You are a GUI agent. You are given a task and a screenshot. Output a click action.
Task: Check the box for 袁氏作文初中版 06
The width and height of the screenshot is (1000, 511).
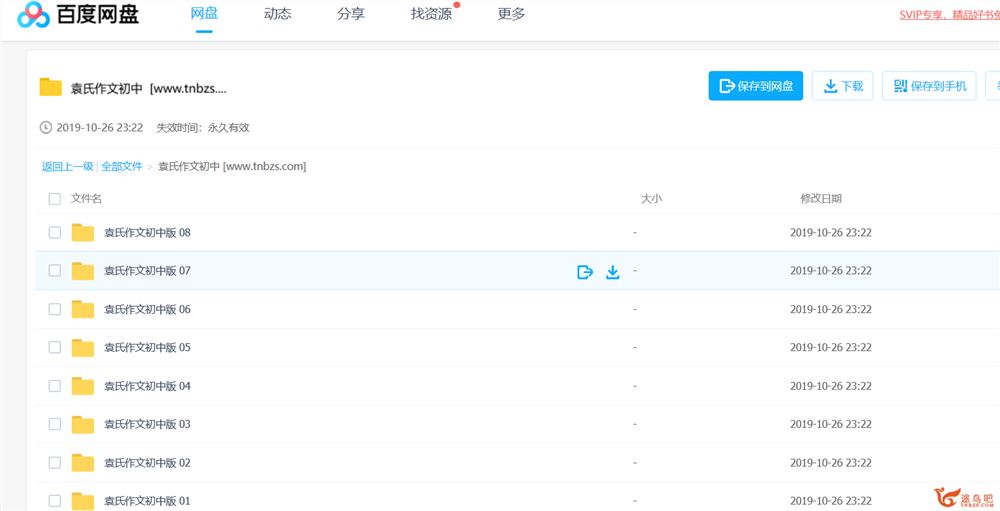[55, 309]
